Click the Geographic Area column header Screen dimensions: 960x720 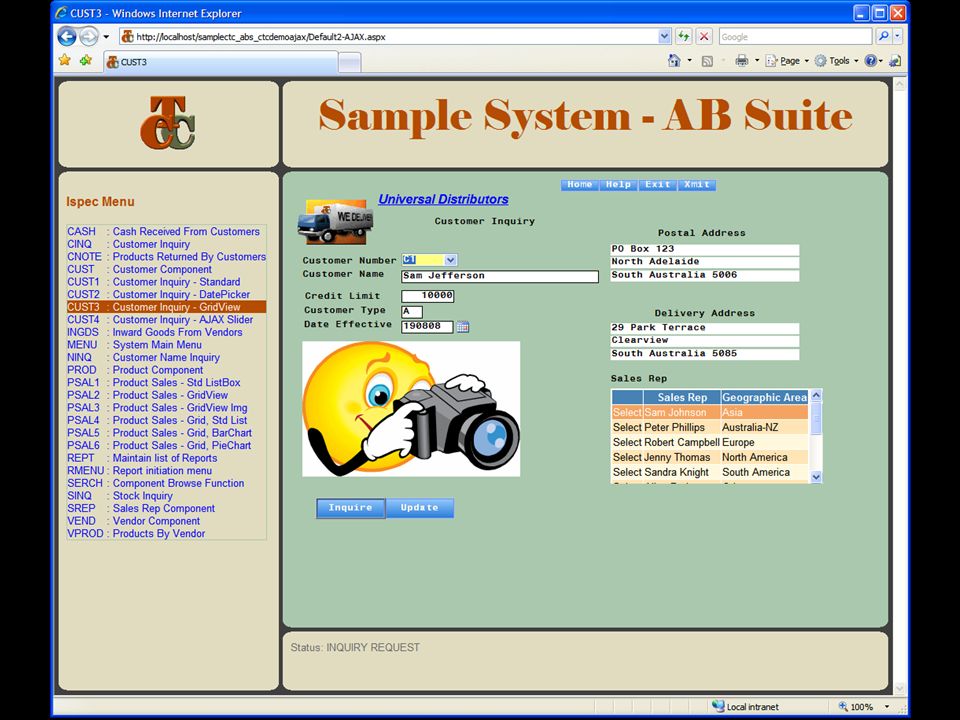click(765, 397)
